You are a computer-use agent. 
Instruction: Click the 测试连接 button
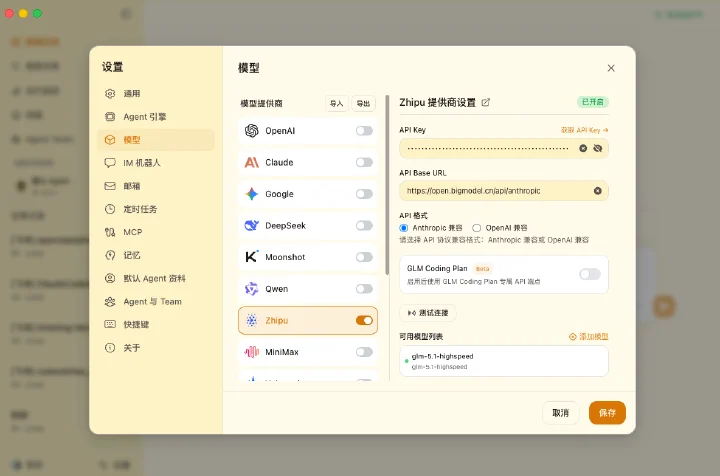tap(428, 313)
